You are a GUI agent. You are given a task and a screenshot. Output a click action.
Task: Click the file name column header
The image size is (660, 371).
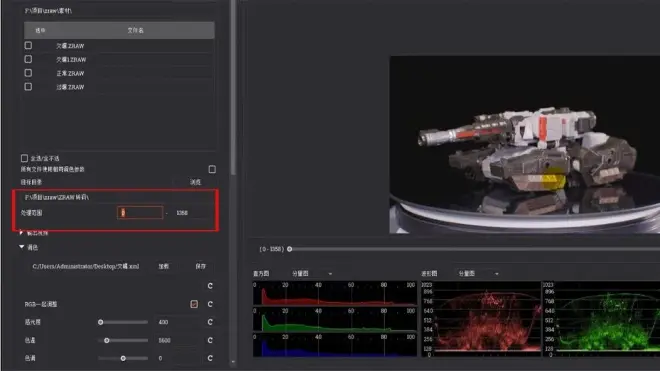click(136, 30)
